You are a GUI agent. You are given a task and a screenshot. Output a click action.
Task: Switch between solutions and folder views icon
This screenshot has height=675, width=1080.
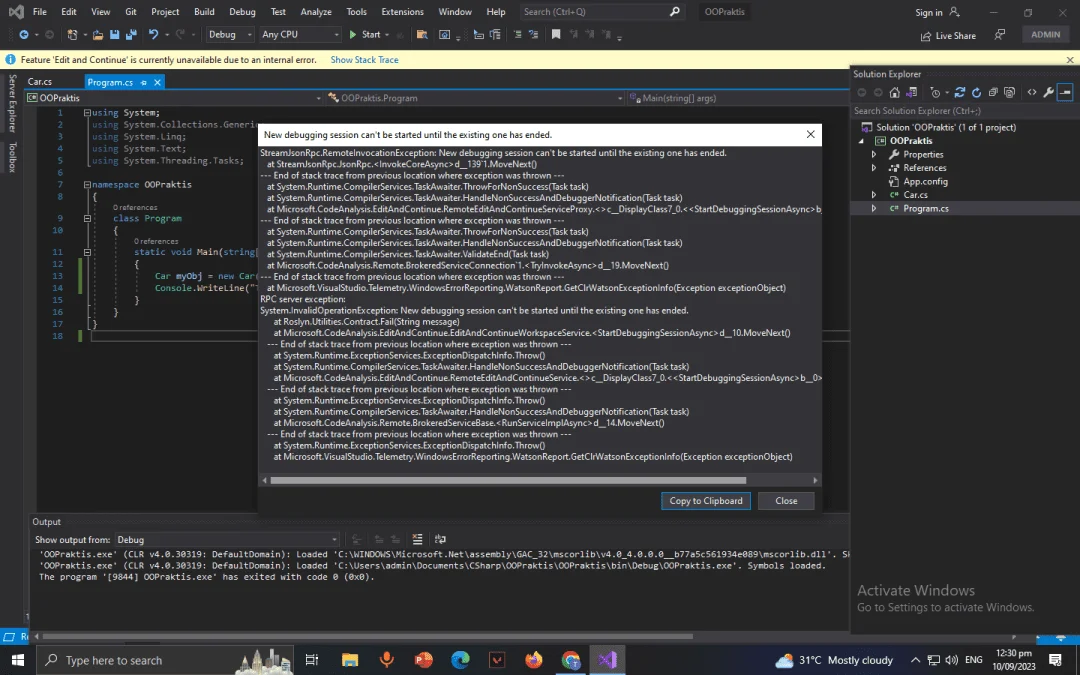(911, 92)
